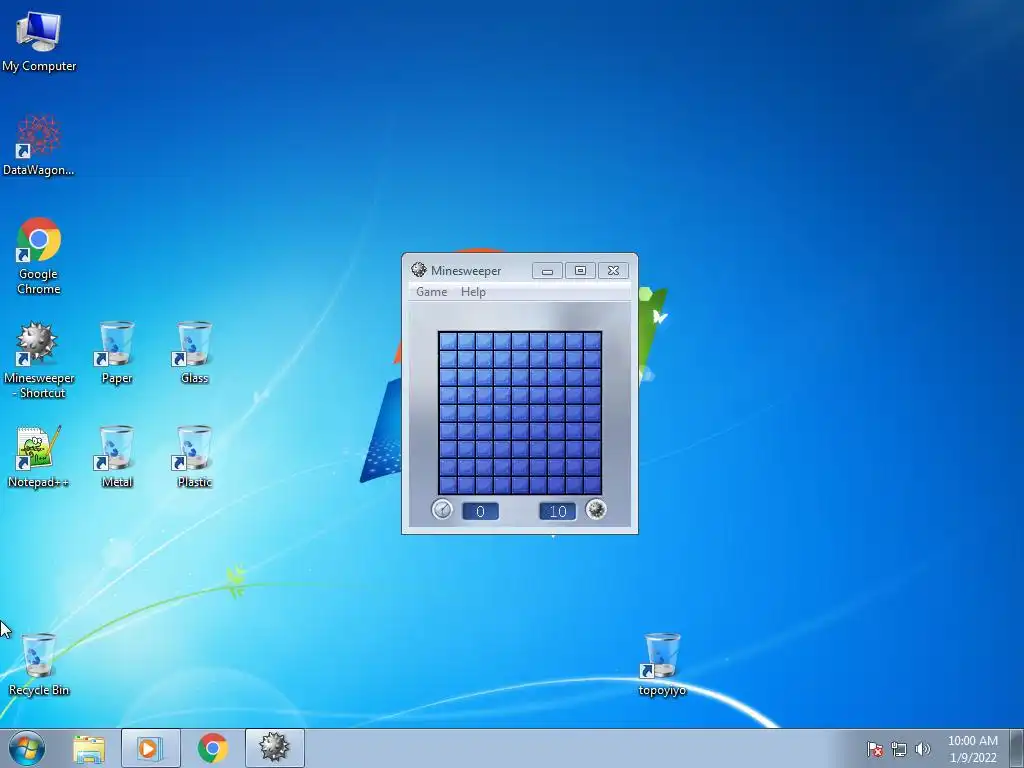Select the Paper recycle bin shortcut

pos(117,353)
